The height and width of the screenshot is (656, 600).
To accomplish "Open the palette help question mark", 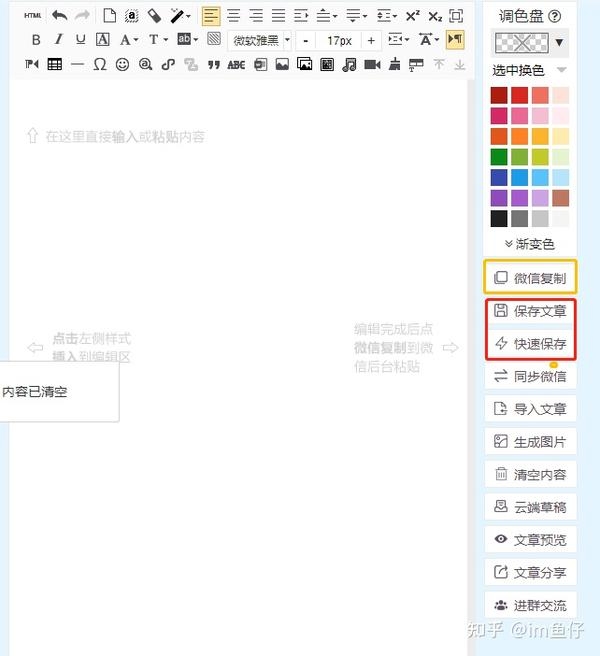I will [554, 16].
